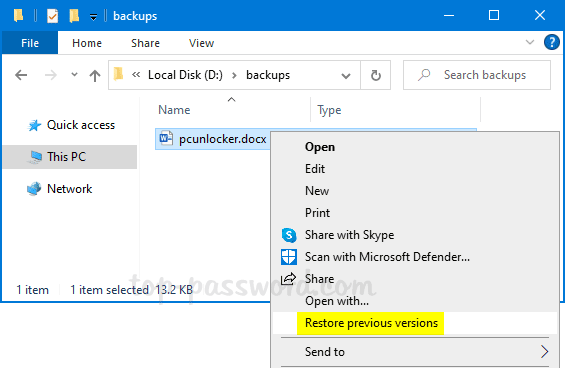Open the address bar history dropdown
Screen dimensions: 565x368
346,75
